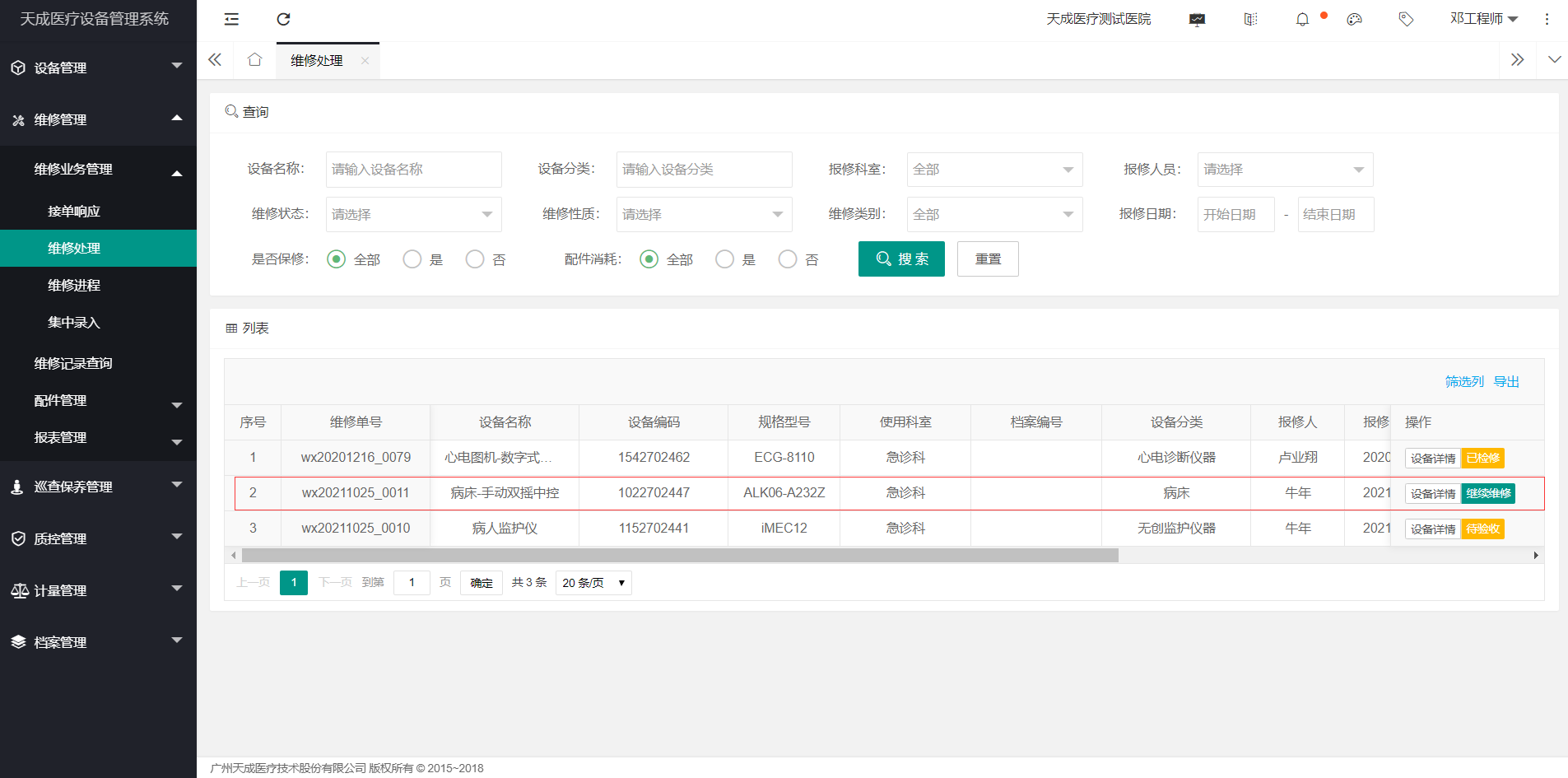
Task: Click the 开始日期 date field
Action: coord(1235,214)
